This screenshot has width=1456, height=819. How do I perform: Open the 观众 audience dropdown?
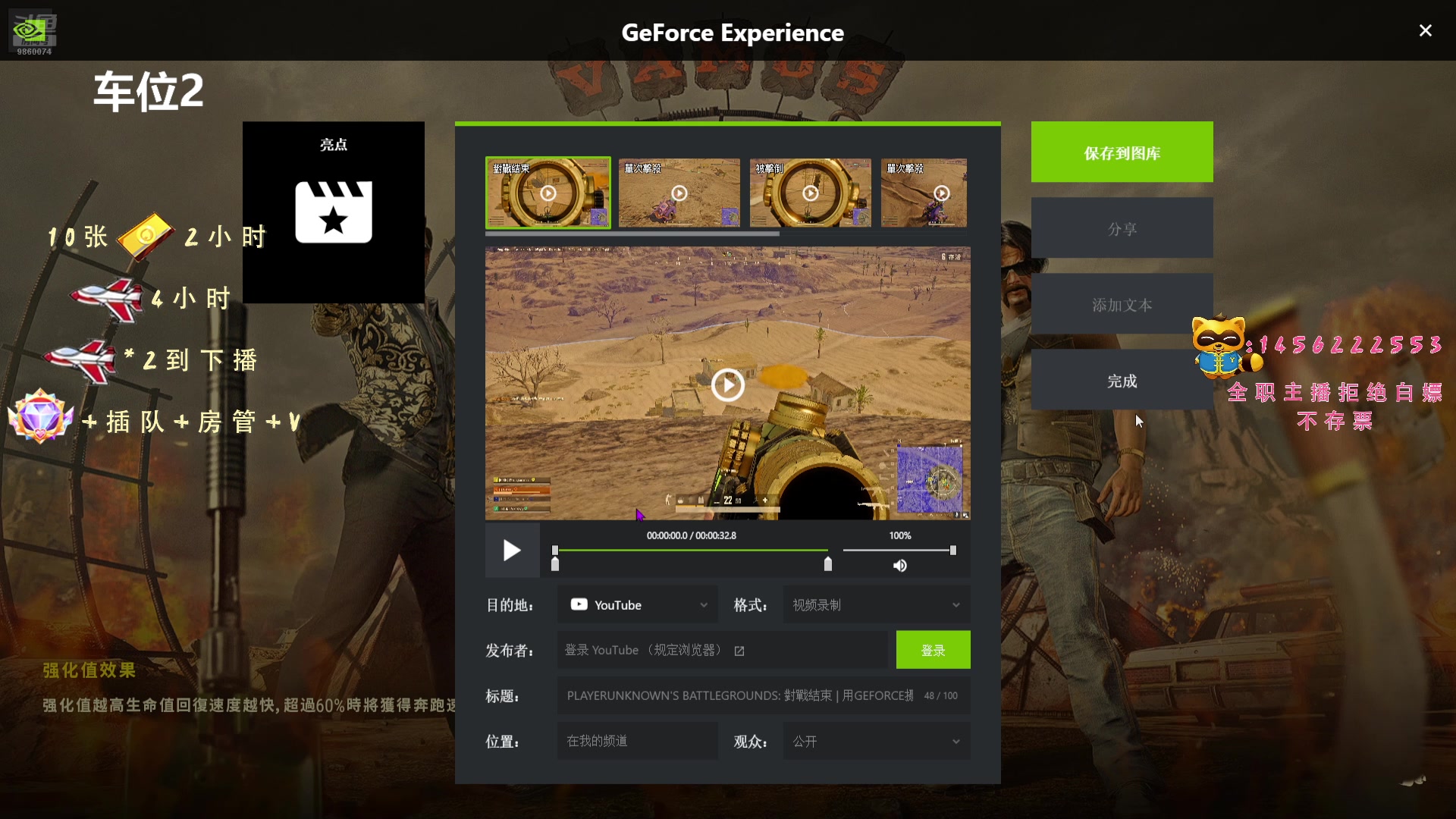click(877, 741)
